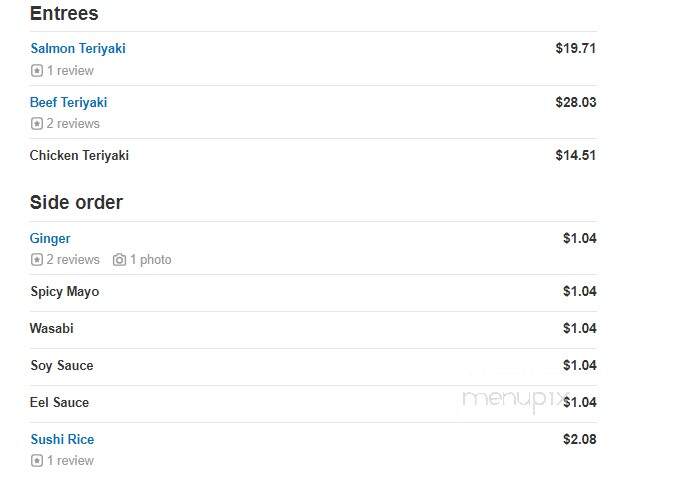View the 1 review for Sushi Rice
Viewport: 695px width, 481px height.
pyautogui.click(x=70, y=461)
